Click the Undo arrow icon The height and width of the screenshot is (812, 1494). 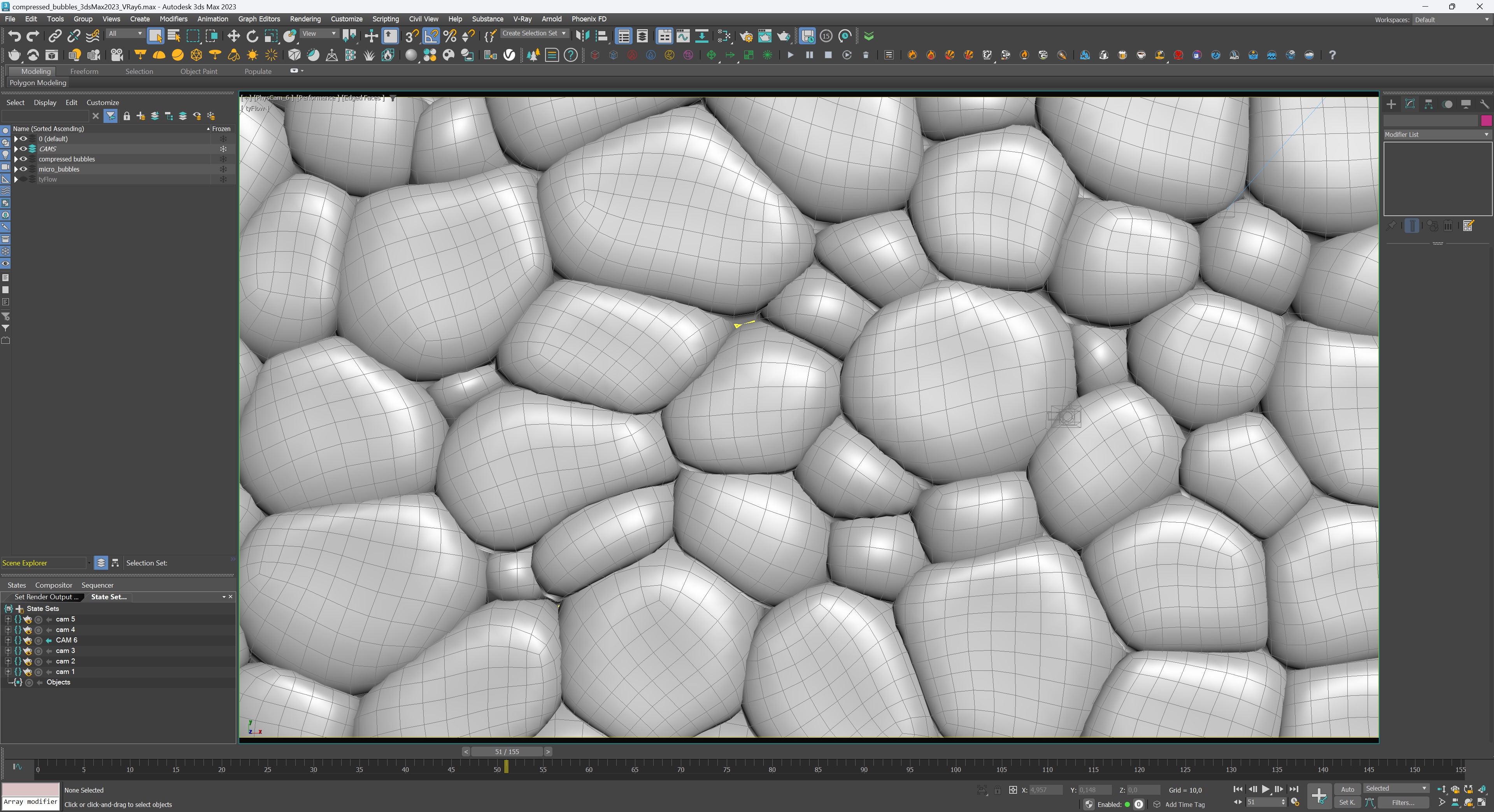click(x=14, y=37)
